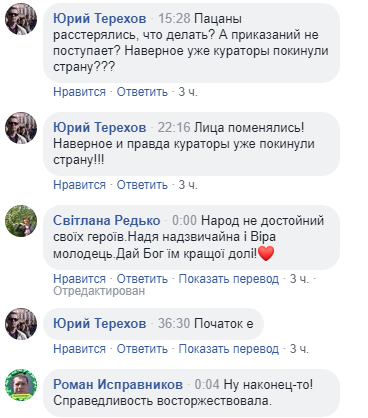The image size is (368, 418).
Task: Click avatar beside the 36:30 comment
Action: click(21, 324)
